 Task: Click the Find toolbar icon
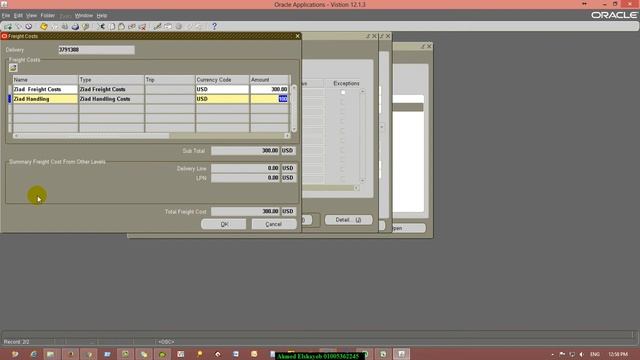pyautogui.click(x=18, y=27)
